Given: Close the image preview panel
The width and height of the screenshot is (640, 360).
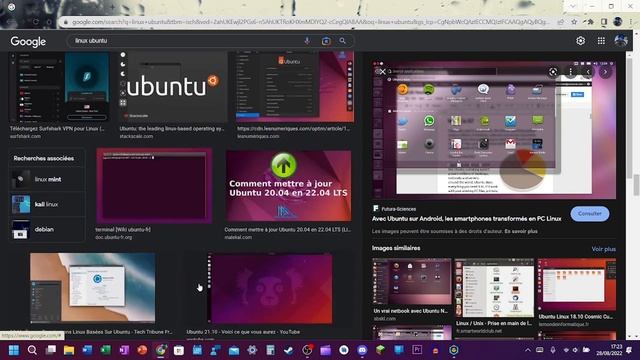Looking at the screenshot, I should (x=382, y=72).
